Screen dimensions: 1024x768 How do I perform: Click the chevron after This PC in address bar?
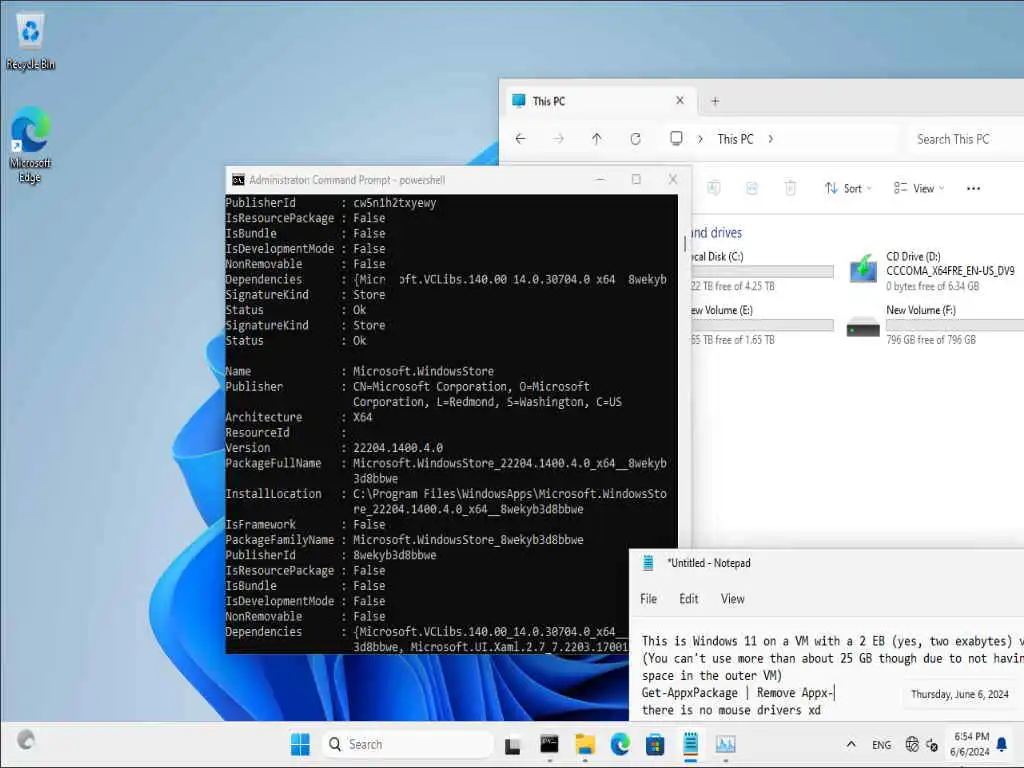click(x=771, y=138)
